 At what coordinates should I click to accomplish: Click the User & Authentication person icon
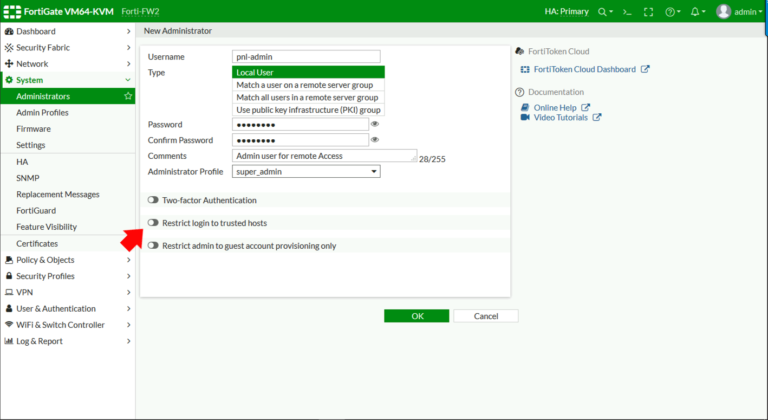pos(9,308)
